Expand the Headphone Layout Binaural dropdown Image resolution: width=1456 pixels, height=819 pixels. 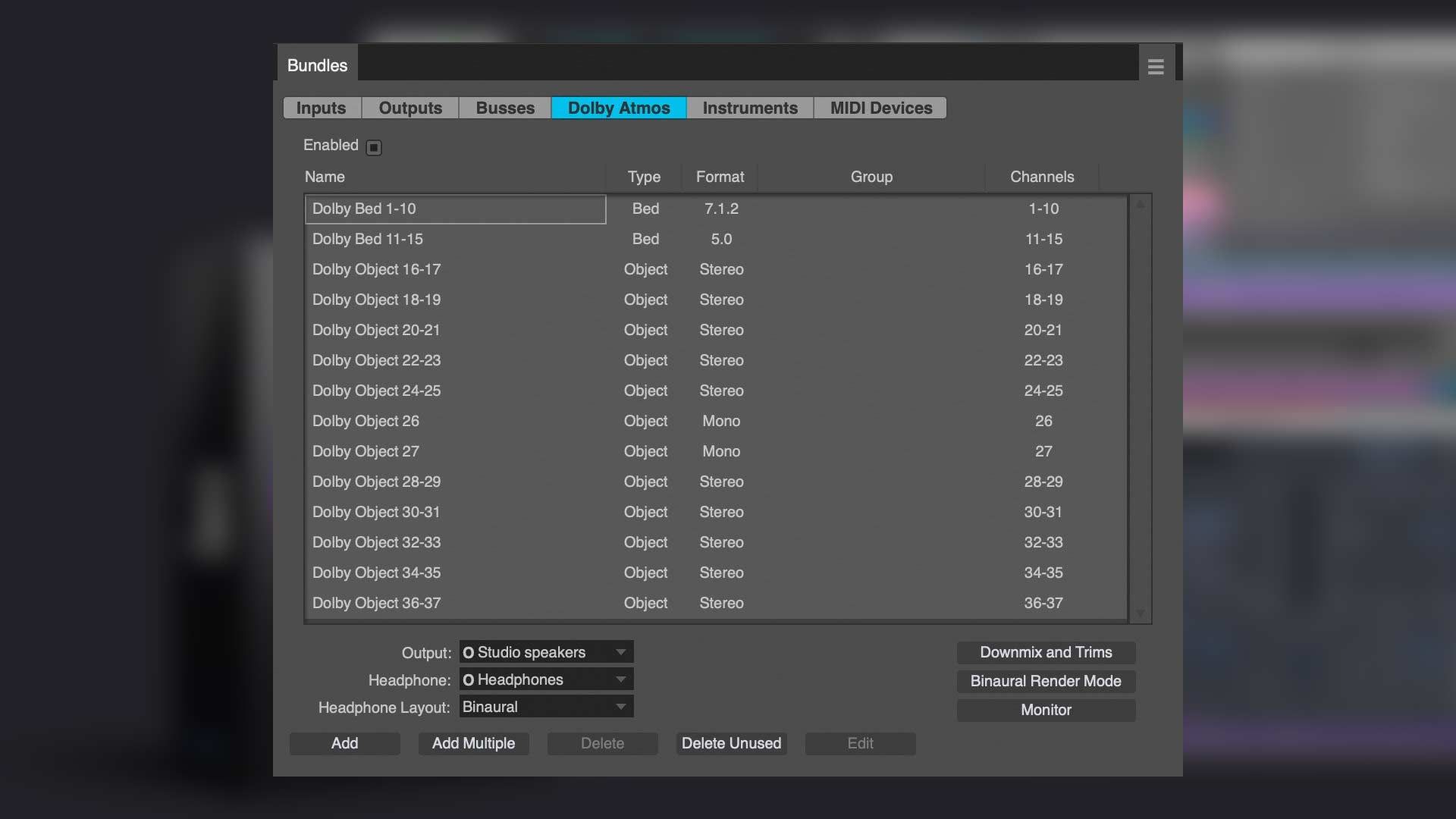[546, 707]
